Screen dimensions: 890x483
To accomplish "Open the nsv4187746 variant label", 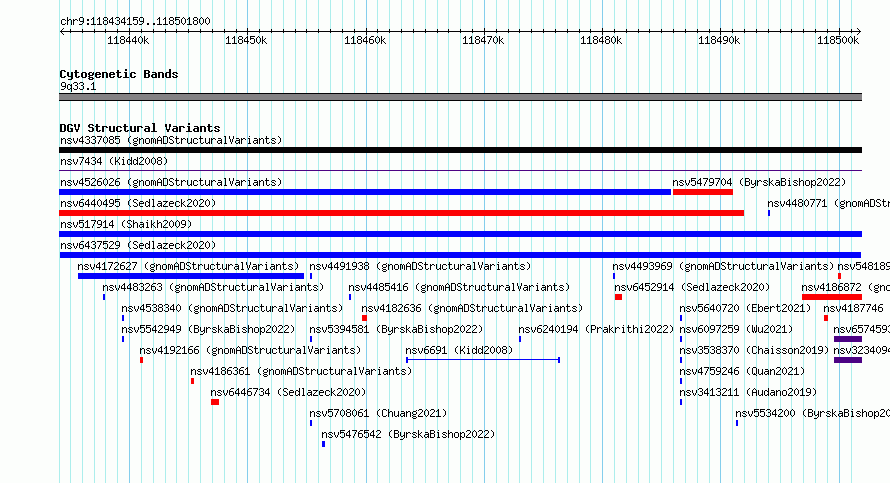I will (x=854, y=308).
